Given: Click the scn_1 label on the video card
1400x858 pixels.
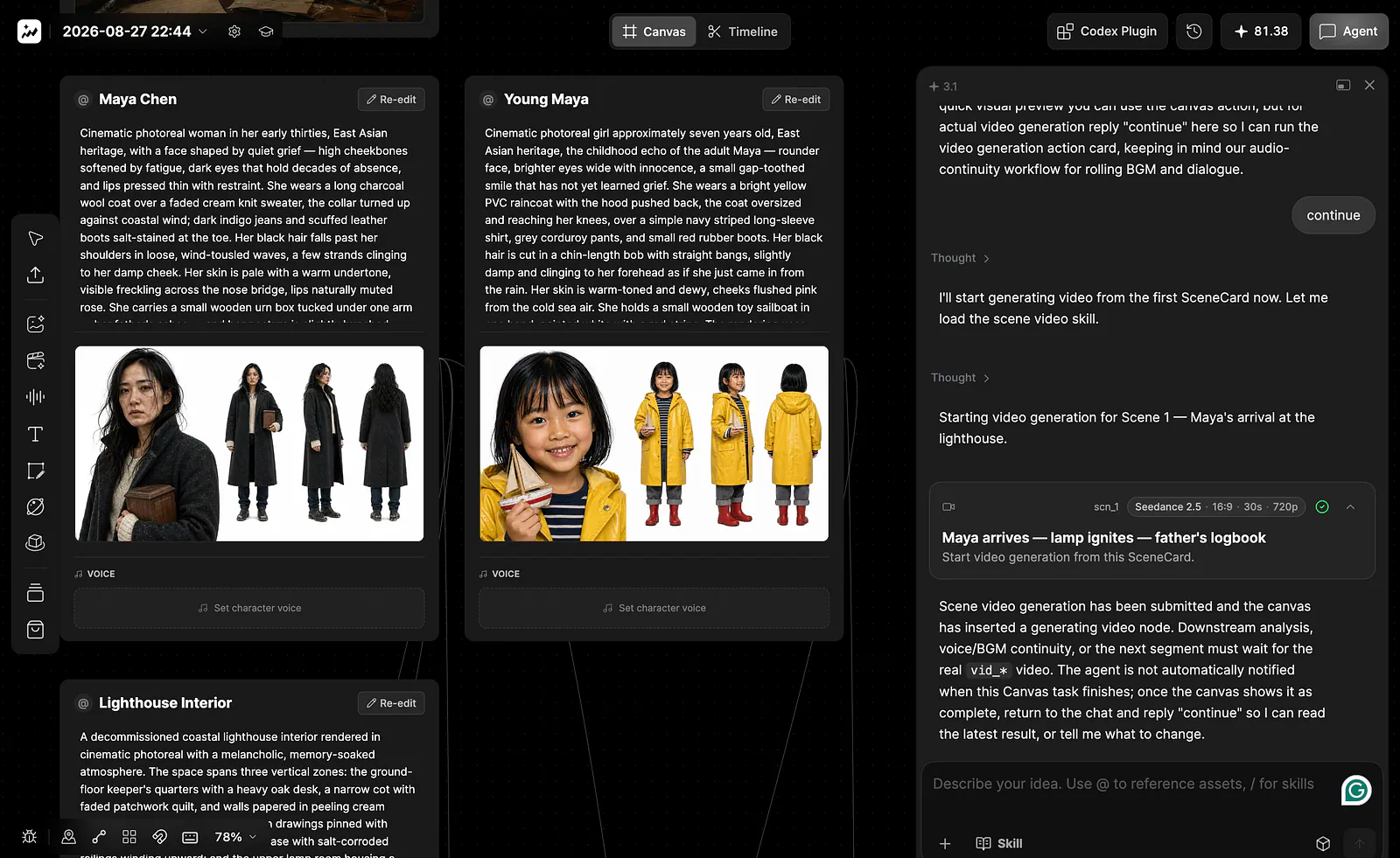Looking at the screenshot, I should [1106, 507].
